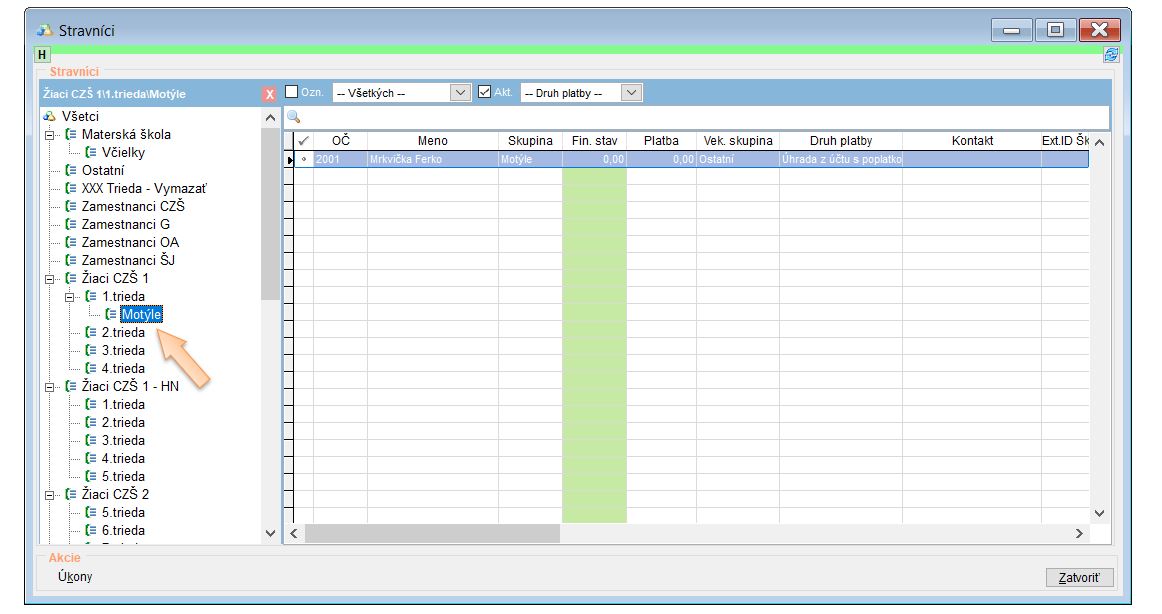Click the refresh icon at top right
The width and height of the screenshot is (1162, 614).
coord(1110,56)
